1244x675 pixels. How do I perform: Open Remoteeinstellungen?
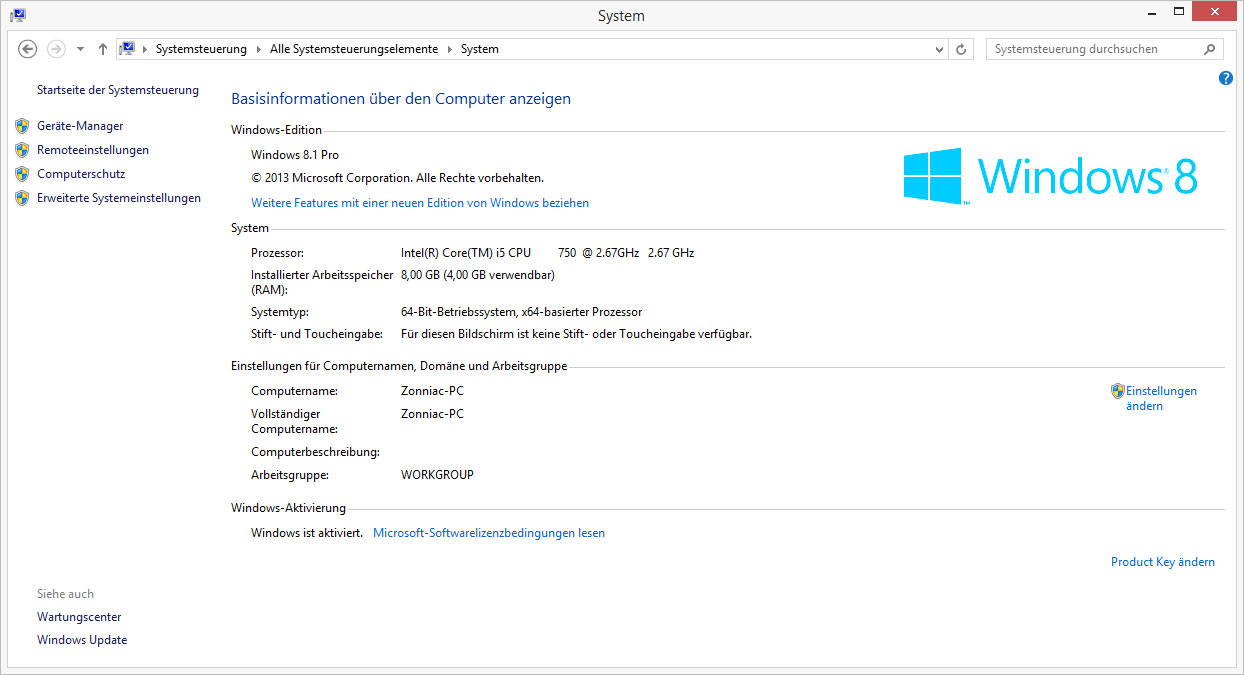(x=93, y=150)
